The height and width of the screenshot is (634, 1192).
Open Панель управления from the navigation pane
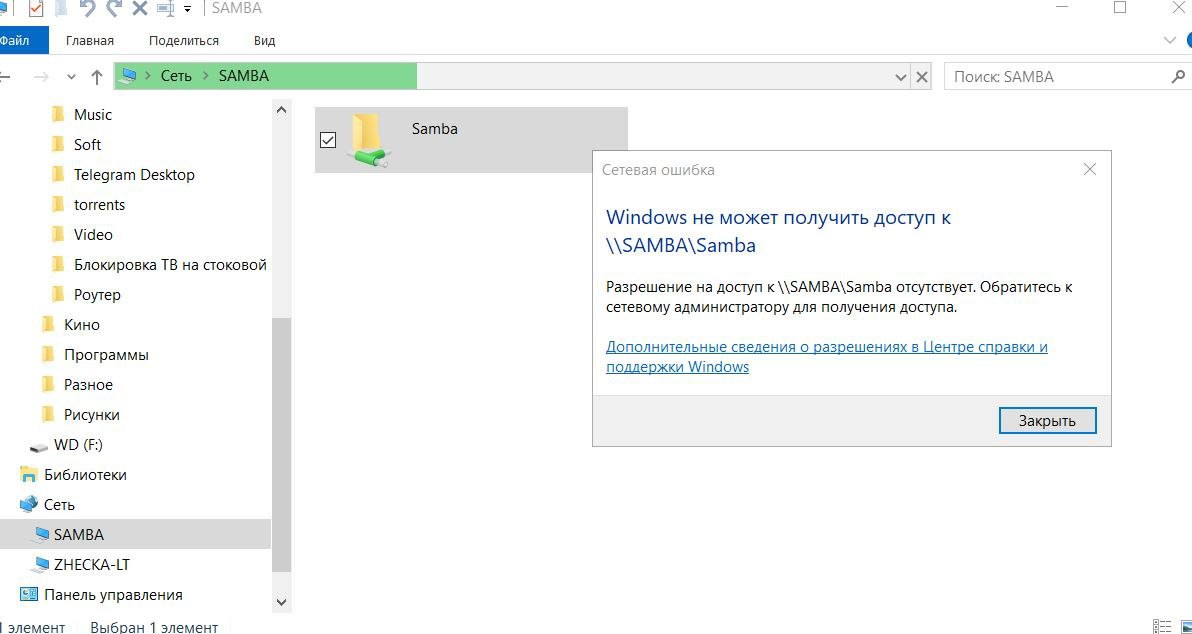(113, 594)
